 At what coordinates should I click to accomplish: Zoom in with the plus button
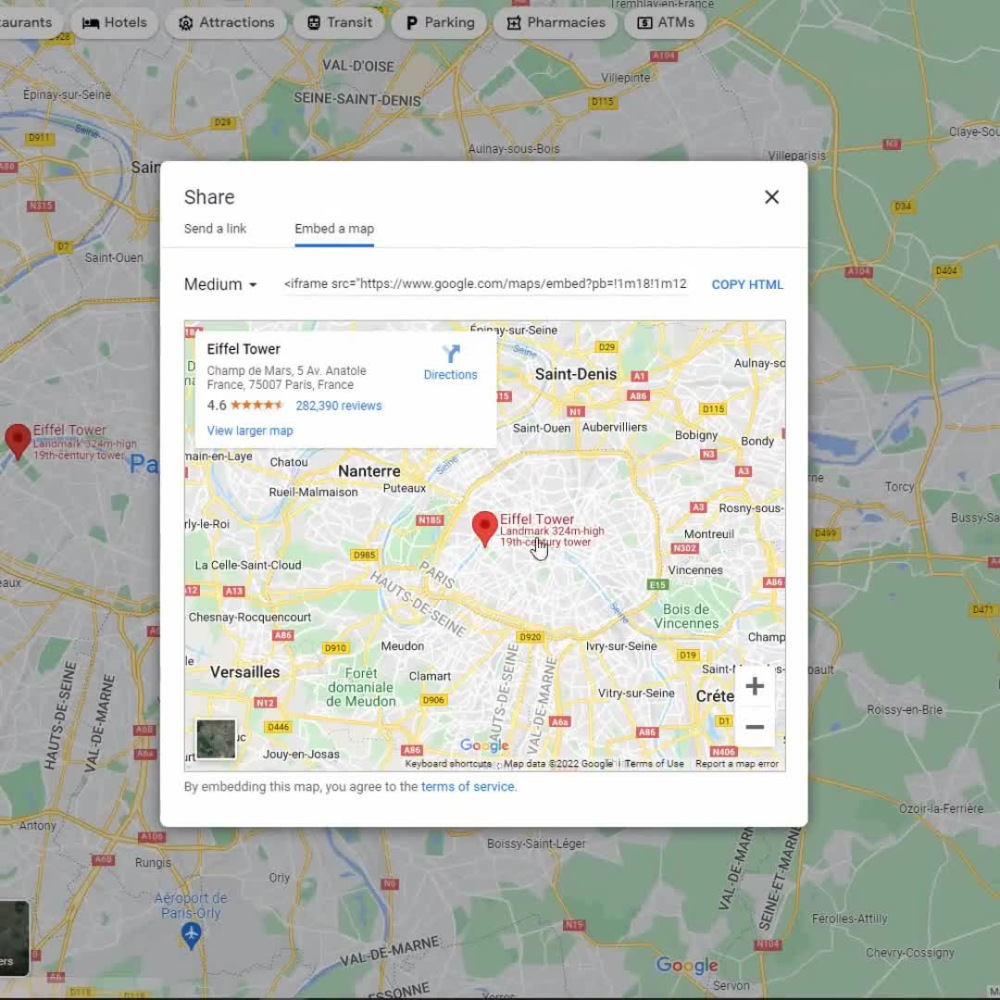point(754,686)
